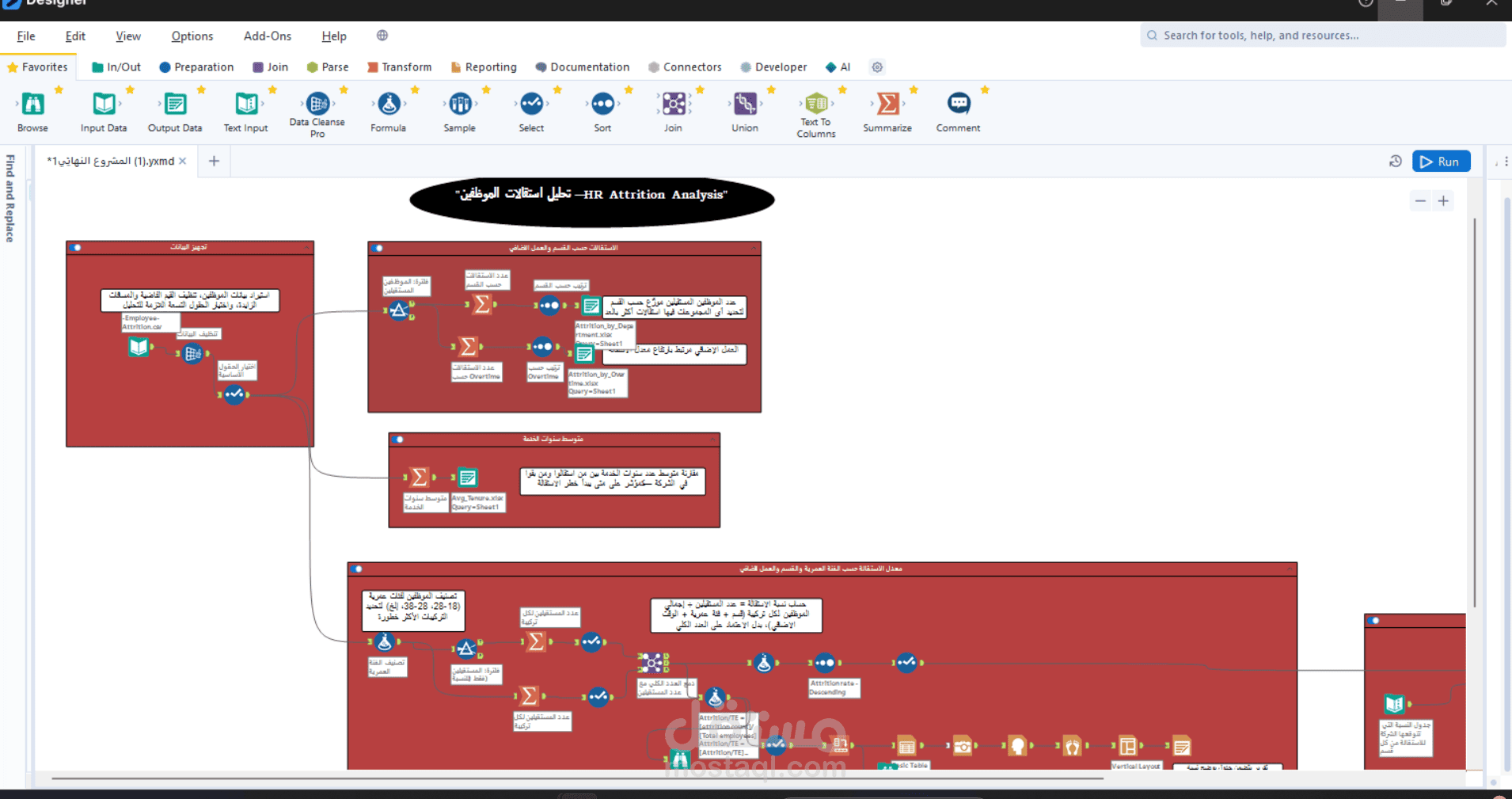Click the Select tool in the palette
Viewport: 1512px width, 799px height.
click(531, 104)
